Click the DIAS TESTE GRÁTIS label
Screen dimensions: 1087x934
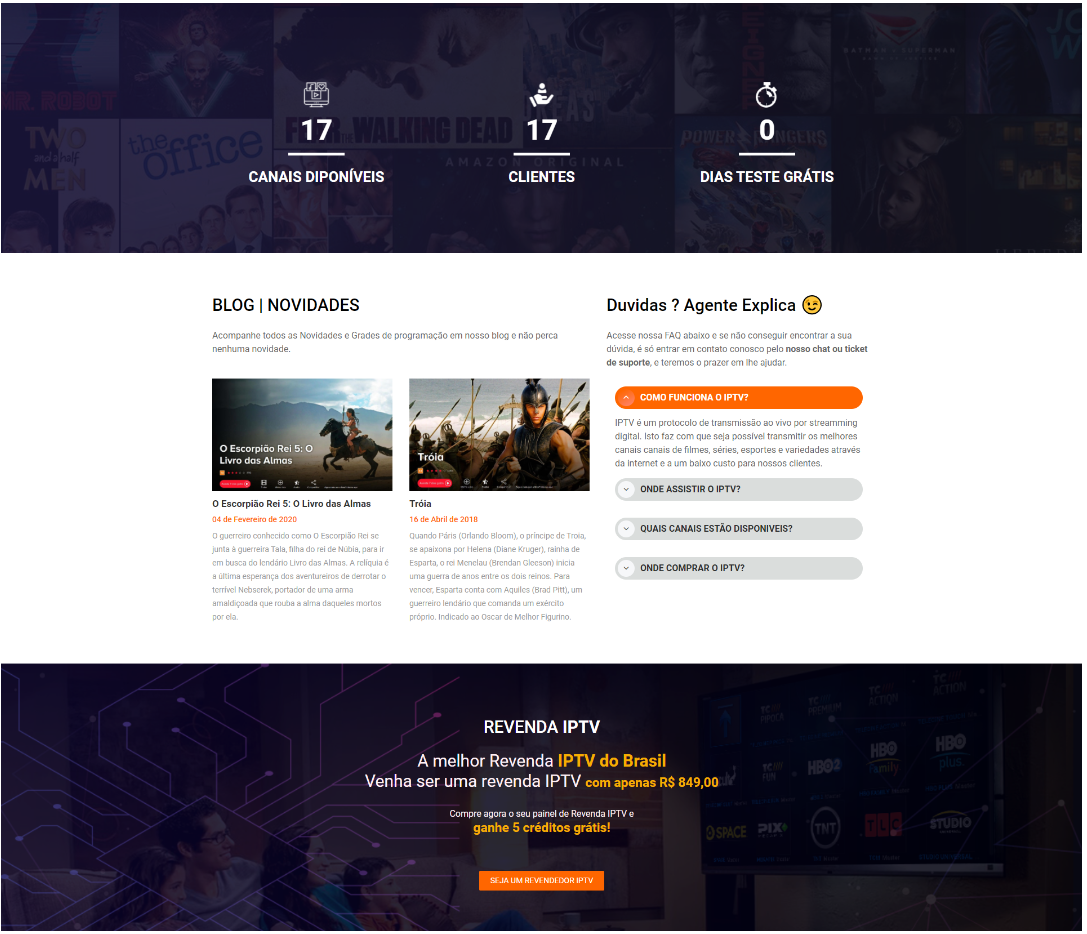767,177
